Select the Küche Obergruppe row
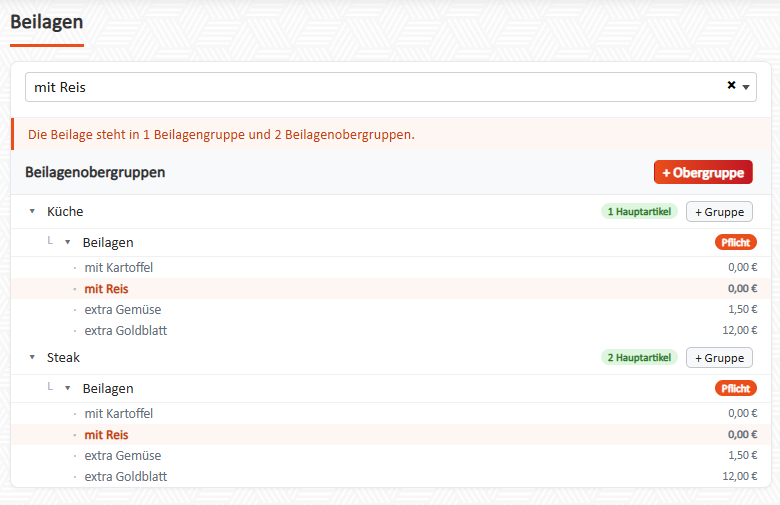Viewport: 780px width, 505px height. [391, 211]
